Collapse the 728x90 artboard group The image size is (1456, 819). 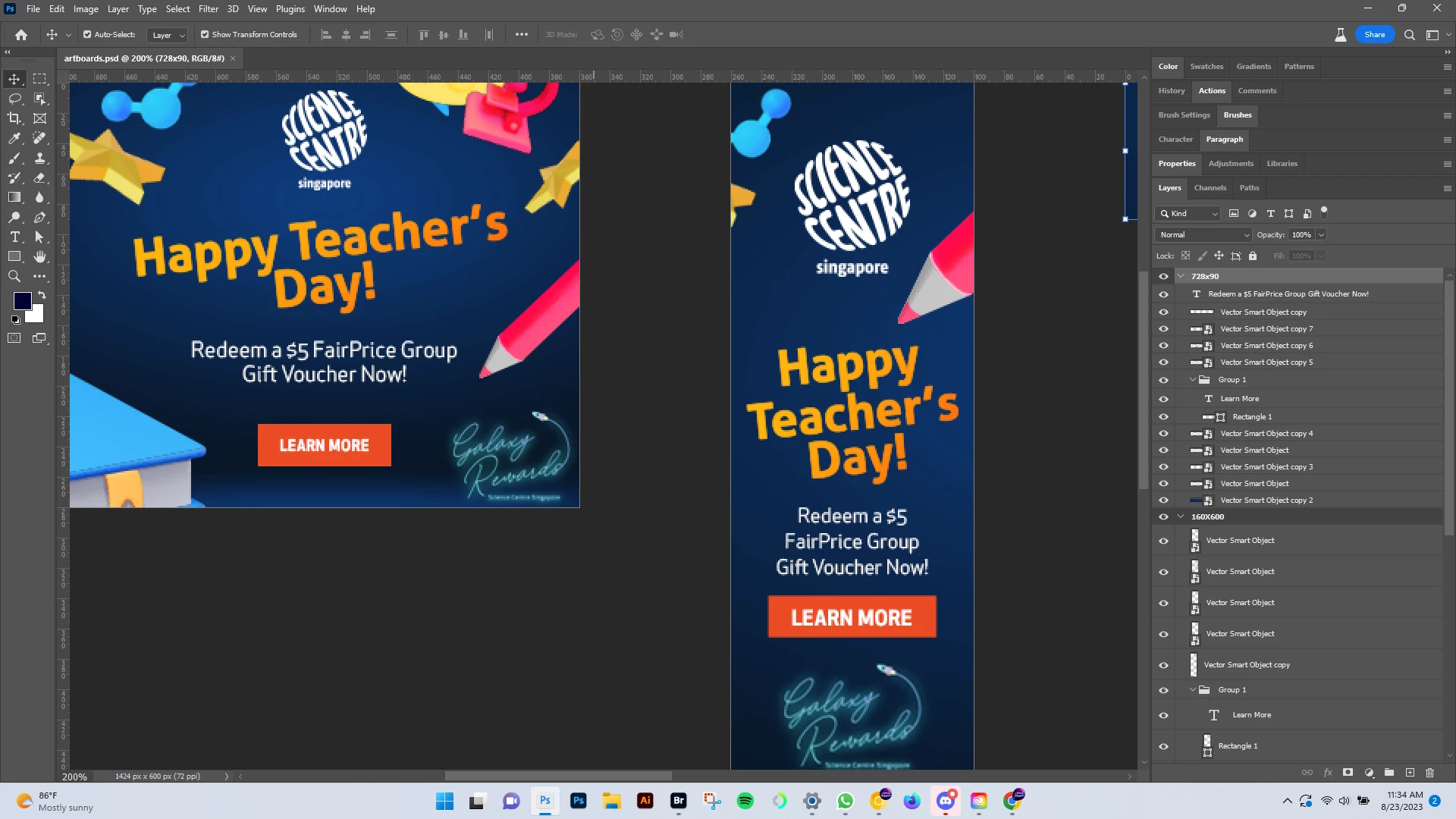(1181, 276)
